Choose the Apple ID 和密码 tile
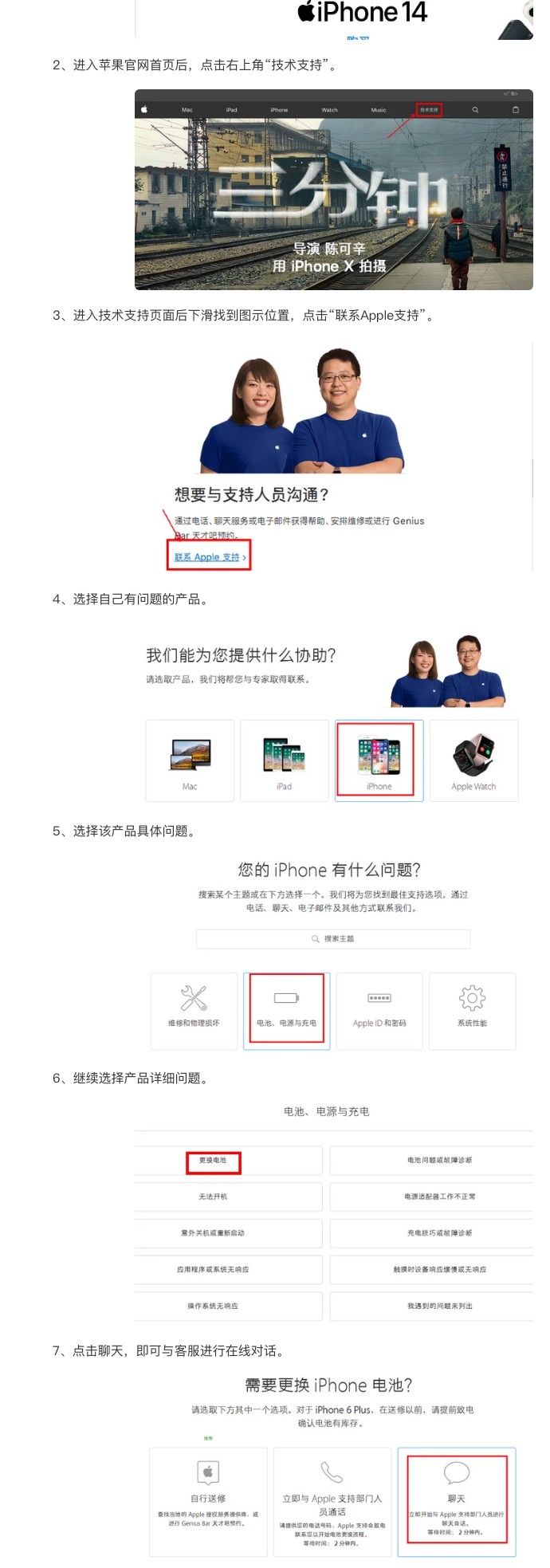Image resolution: width=550 pixels, height=1568 pixels. tap(379, 1011)
